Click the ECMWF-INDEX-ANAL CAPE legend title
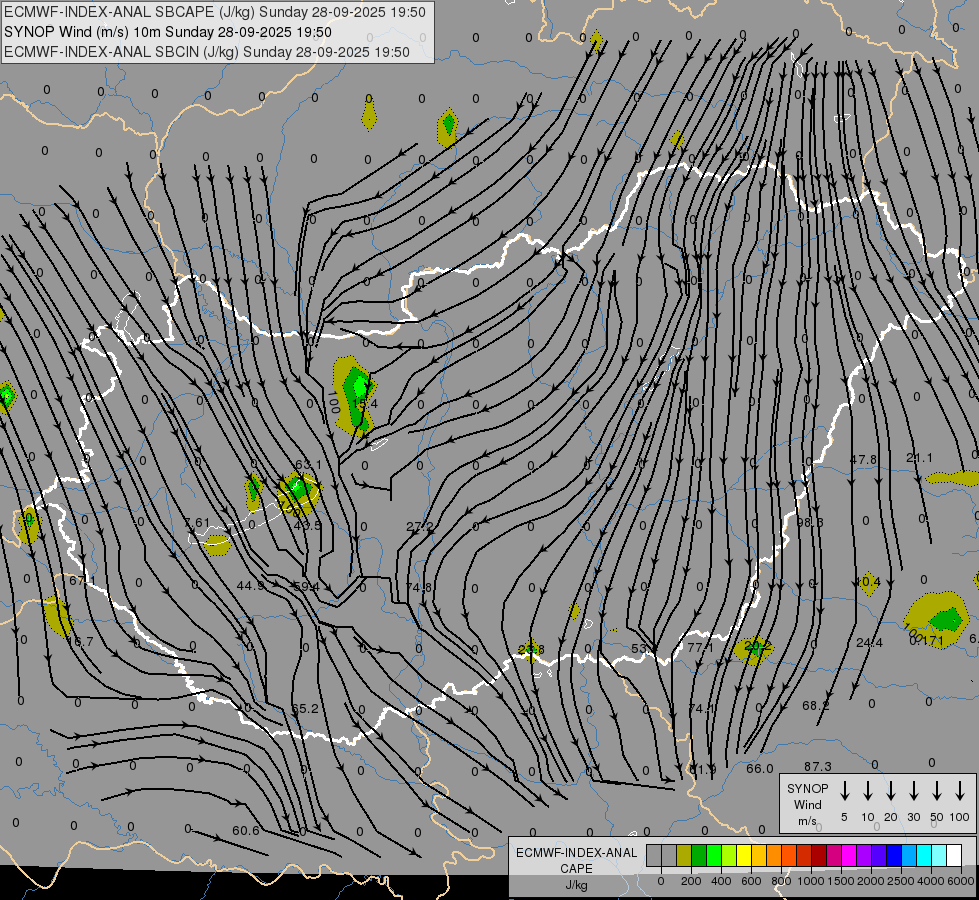 coord(576,861)
